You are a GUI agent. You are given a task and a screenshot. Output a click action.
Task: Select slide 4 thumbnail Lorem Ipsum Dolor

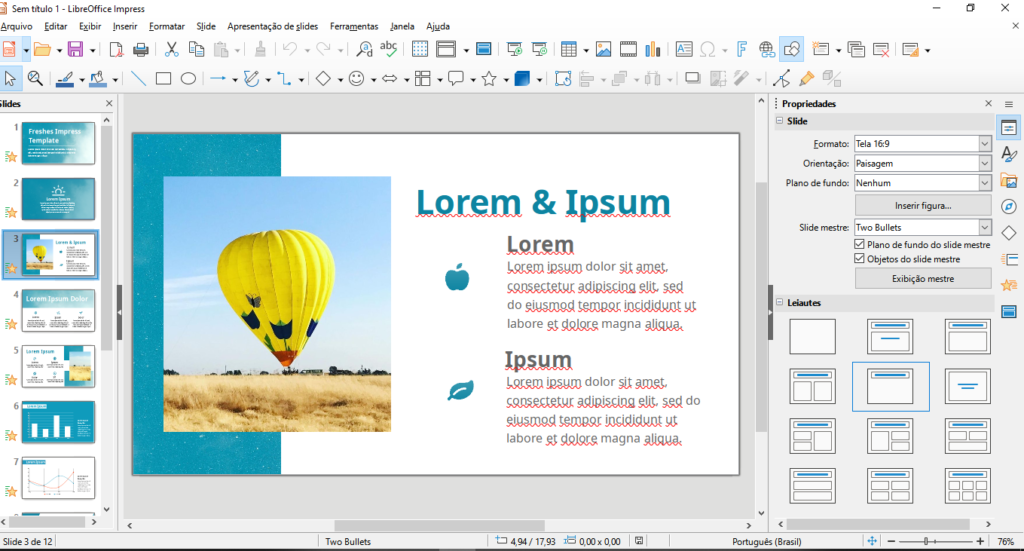[x=59, y=310]
